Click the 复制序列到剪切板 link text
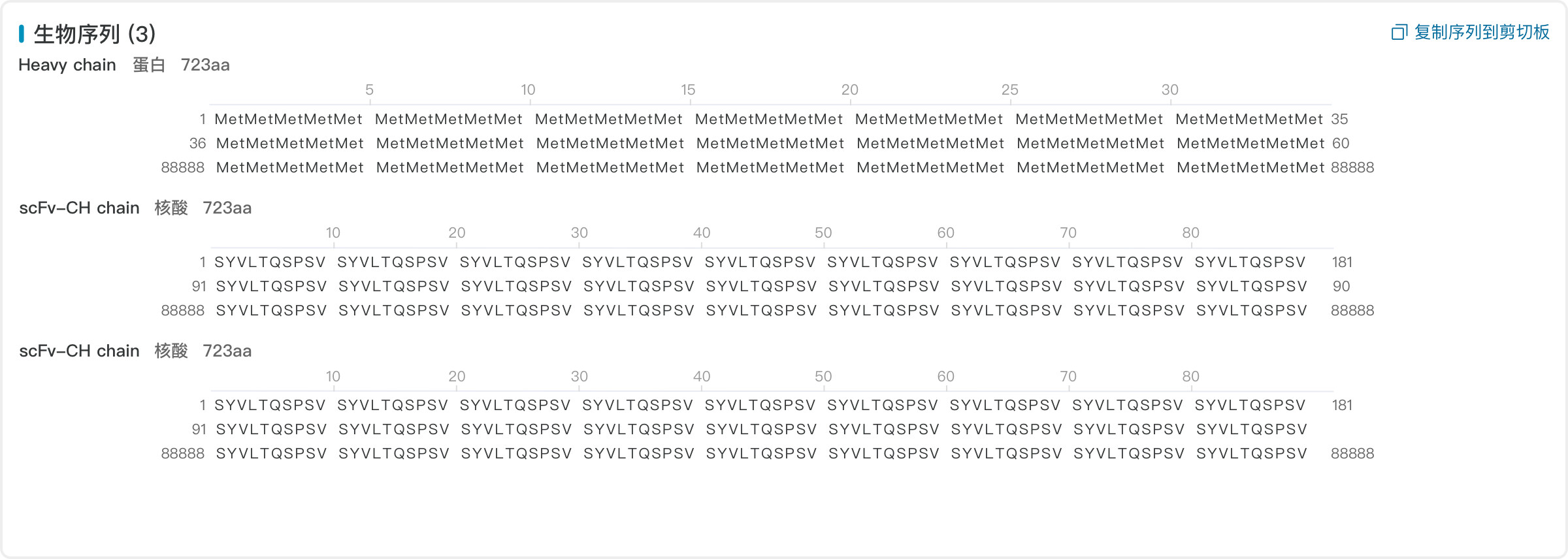 click(1482, 32)
